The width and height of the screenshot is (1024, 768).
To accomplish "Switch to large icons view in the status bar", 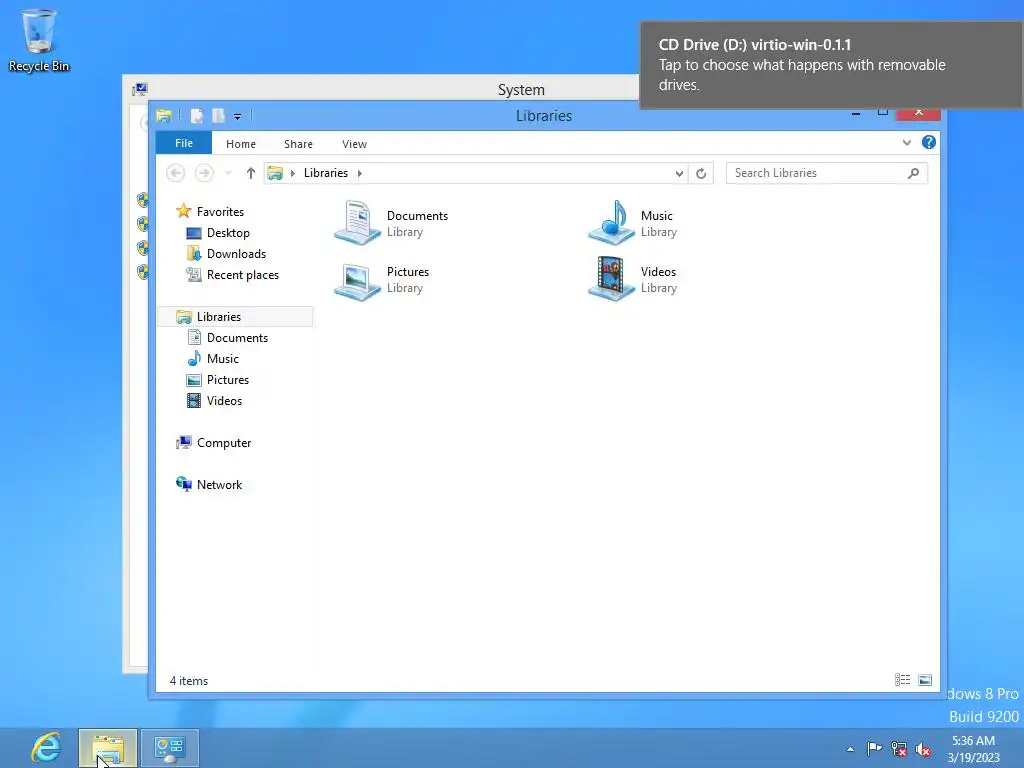I will tap(925, 680).
